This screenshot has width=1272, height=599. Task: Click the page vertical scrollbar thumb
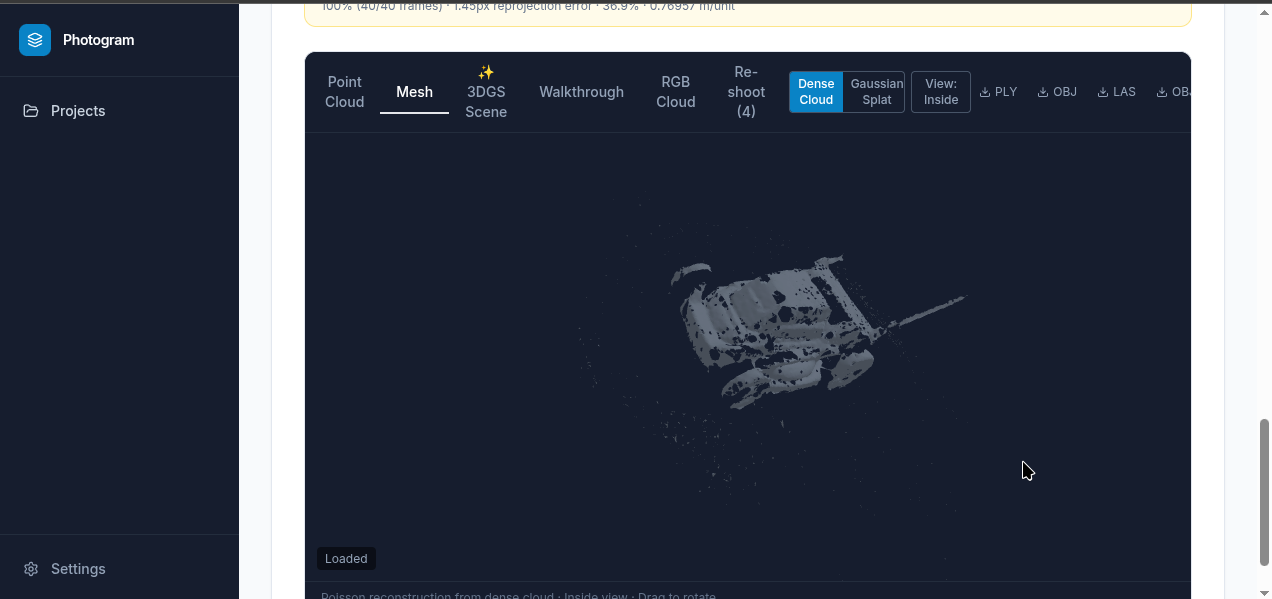tap(1264, 493)
